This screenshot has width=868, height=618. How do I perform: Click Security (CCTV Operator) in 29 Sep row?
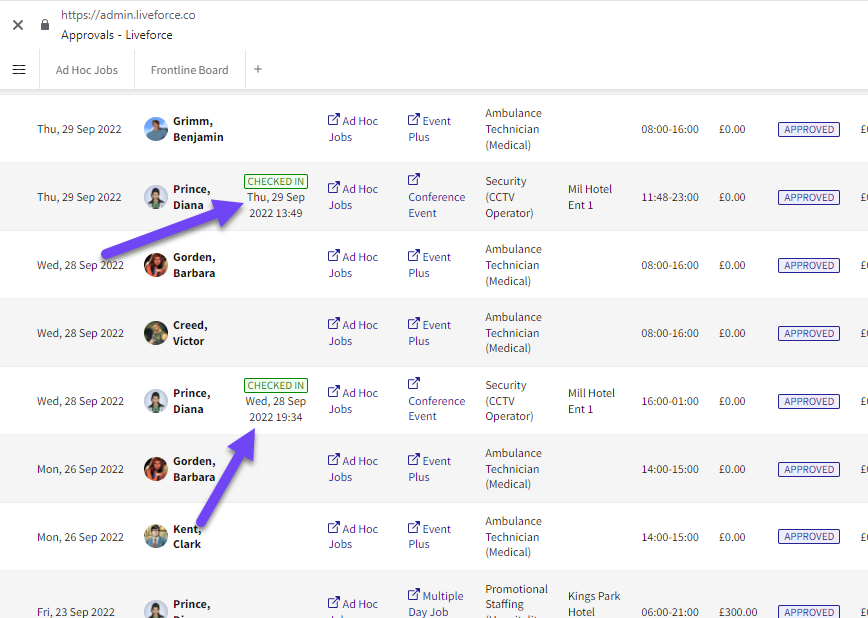coord(509,197)
